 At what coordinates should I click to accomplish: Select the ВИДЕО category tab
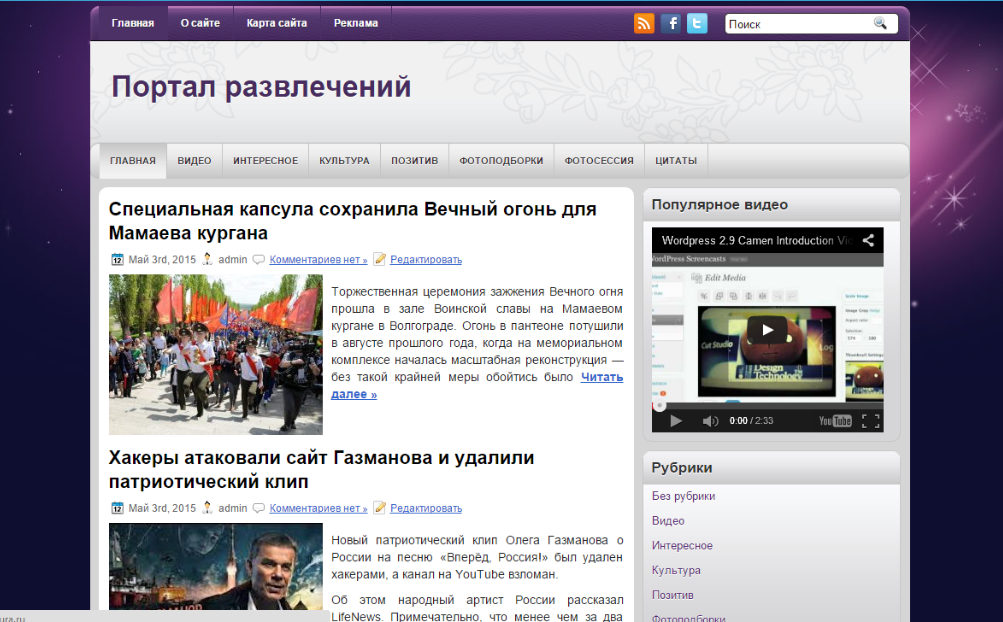click(194, 161)
